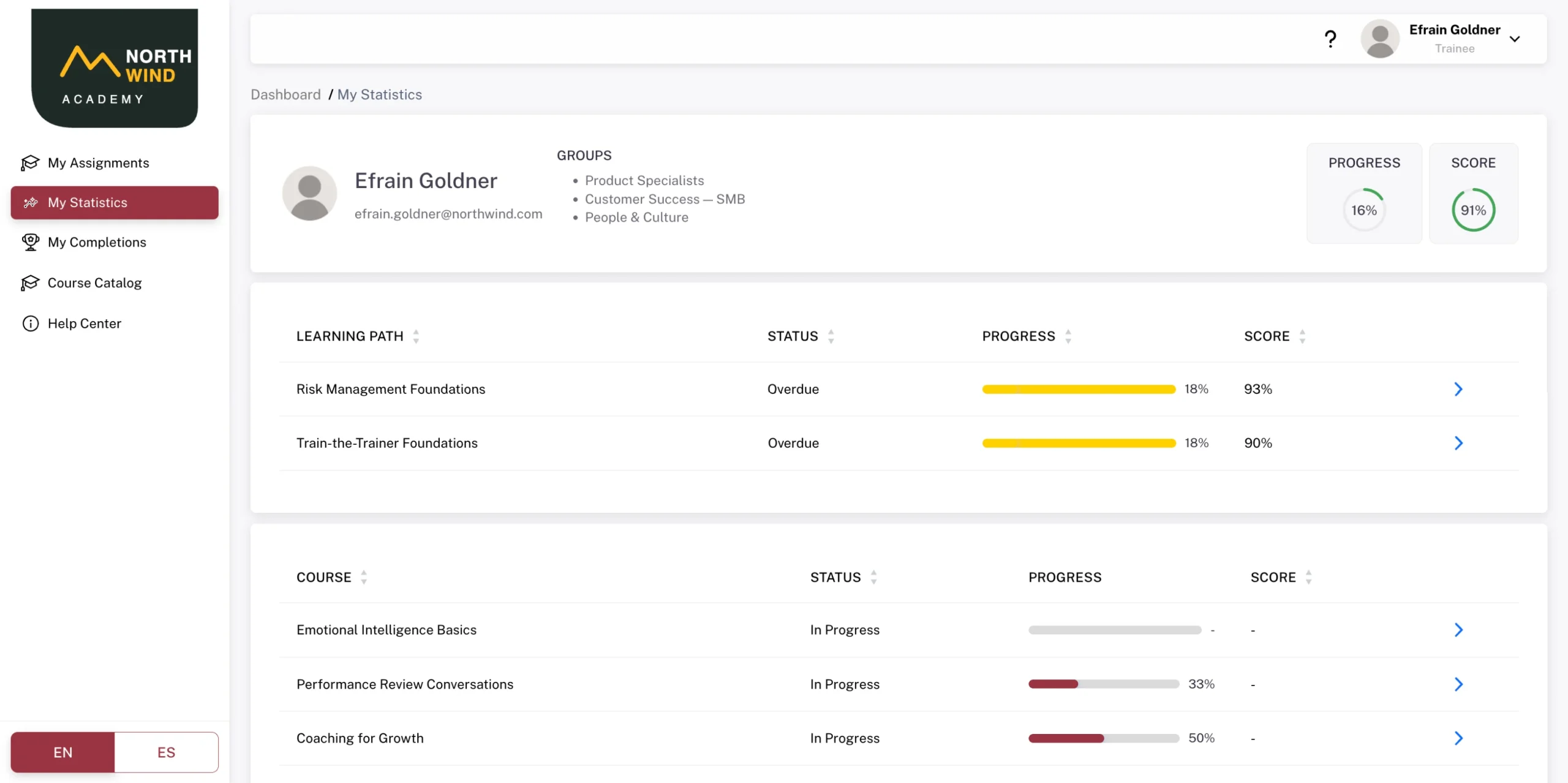Click the My Completions trophy icon
The height and width of the screenshot is (783, 1568).
(30, 242)
